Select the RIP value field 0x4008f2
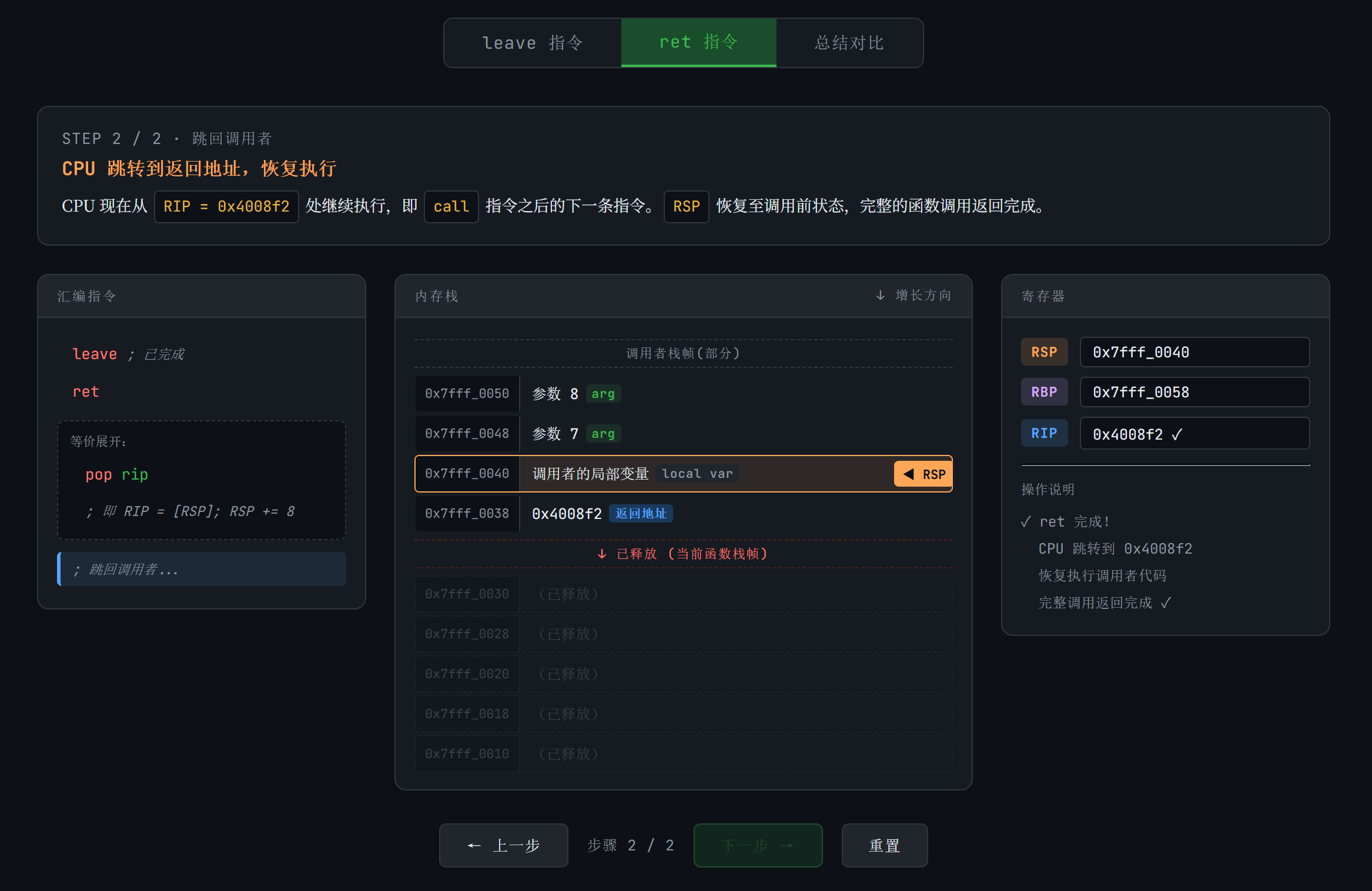The height and width of the screenshot is (891, 1372). 1194,434
